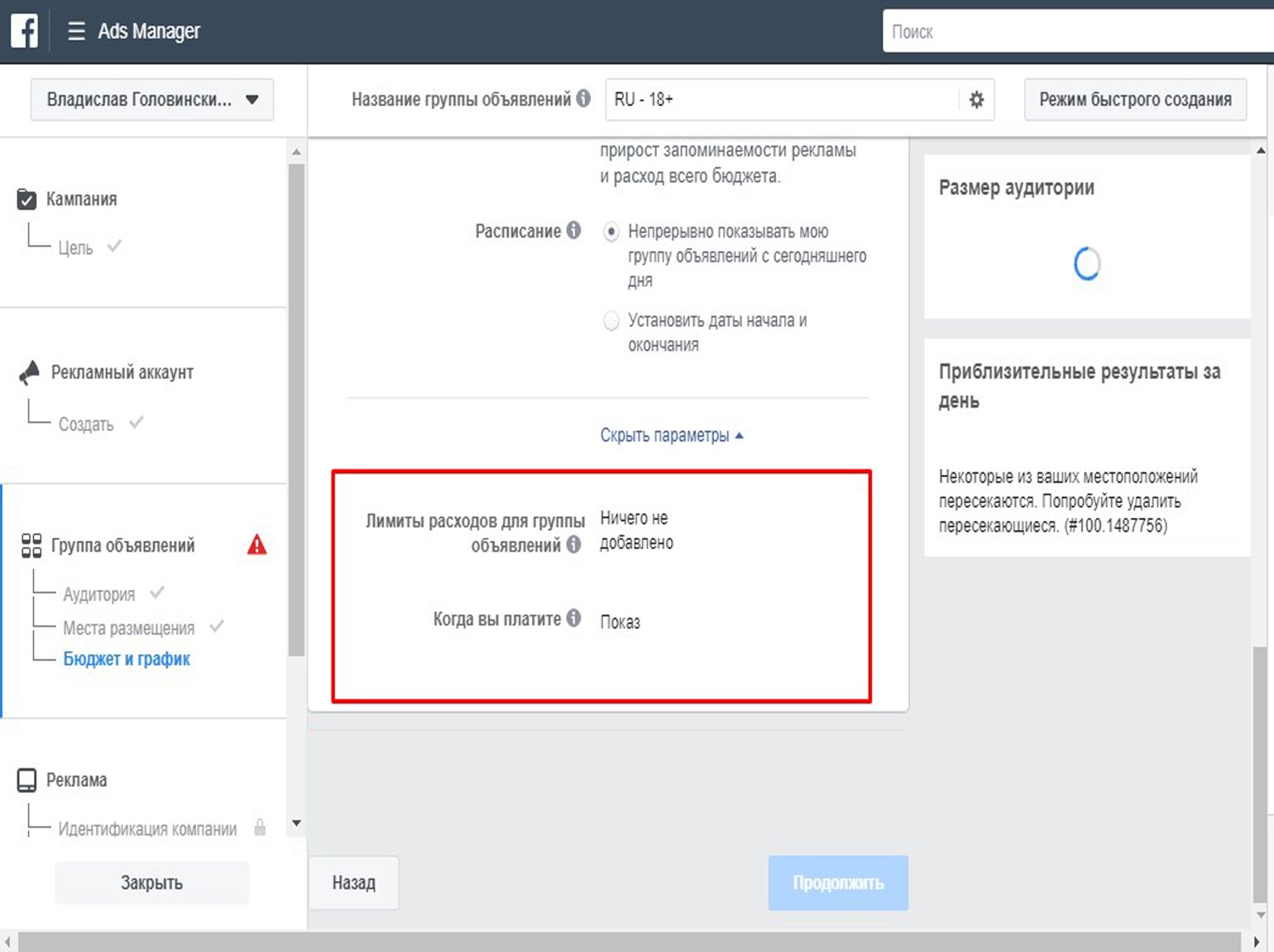Go to Места размещения in sidebar
This screenshot has height=952, width=1274.
128,628
